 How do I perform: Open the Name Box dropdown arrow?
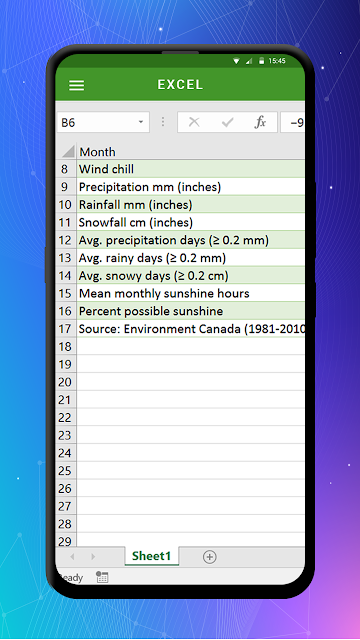[141, 122]
